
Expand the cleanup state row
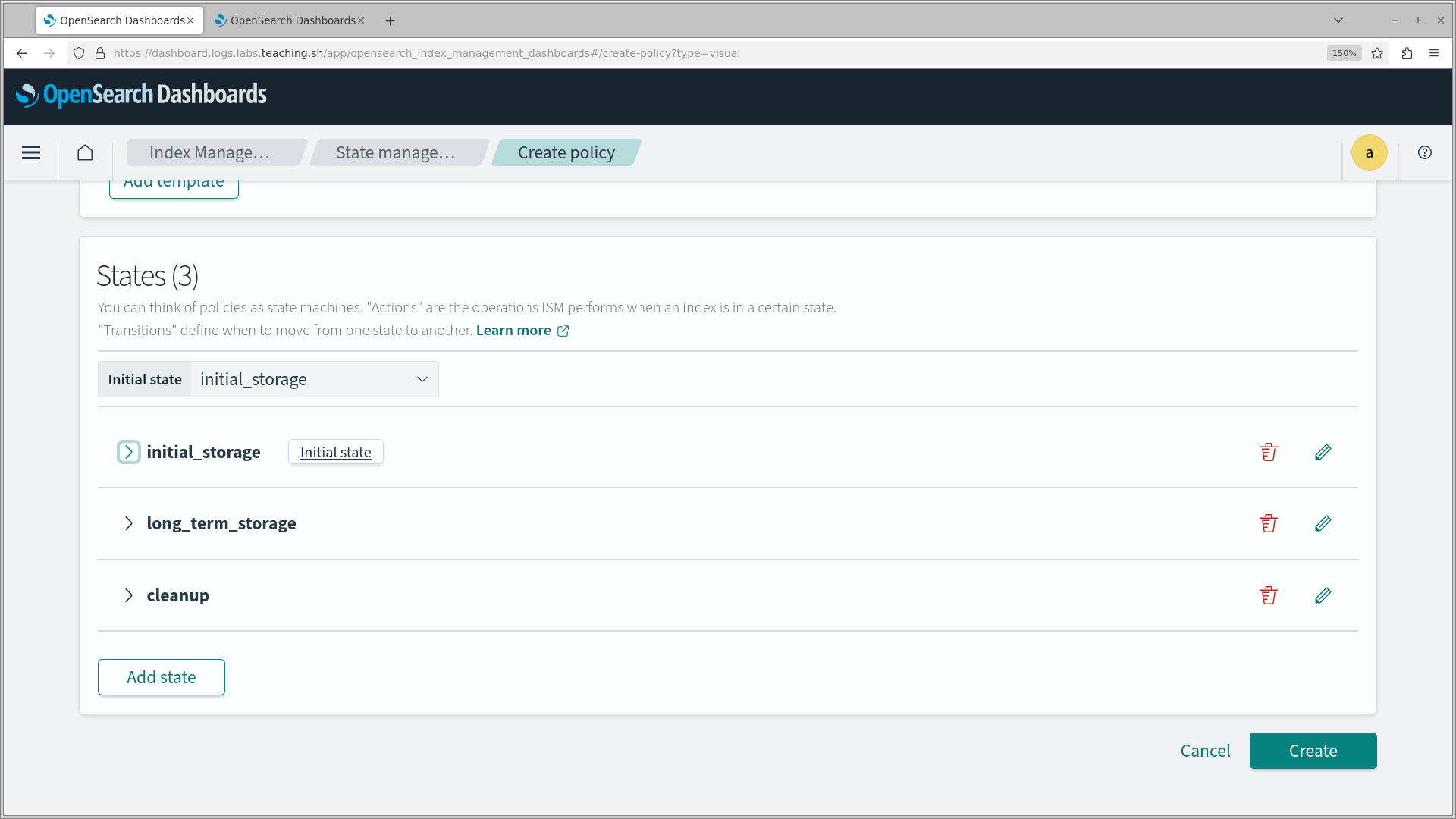click(x=128, y=595)
